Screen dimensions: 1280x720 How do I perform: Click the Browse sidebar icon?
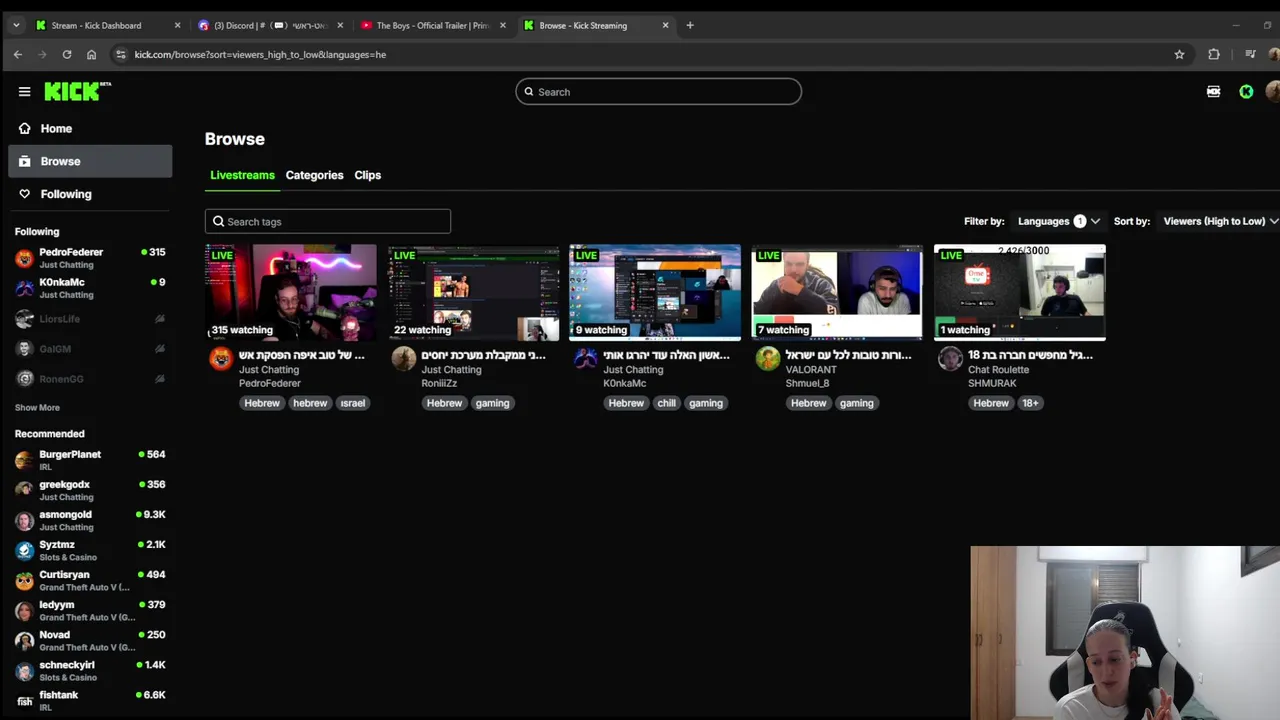pyautogui.click(x=24, y=161)
